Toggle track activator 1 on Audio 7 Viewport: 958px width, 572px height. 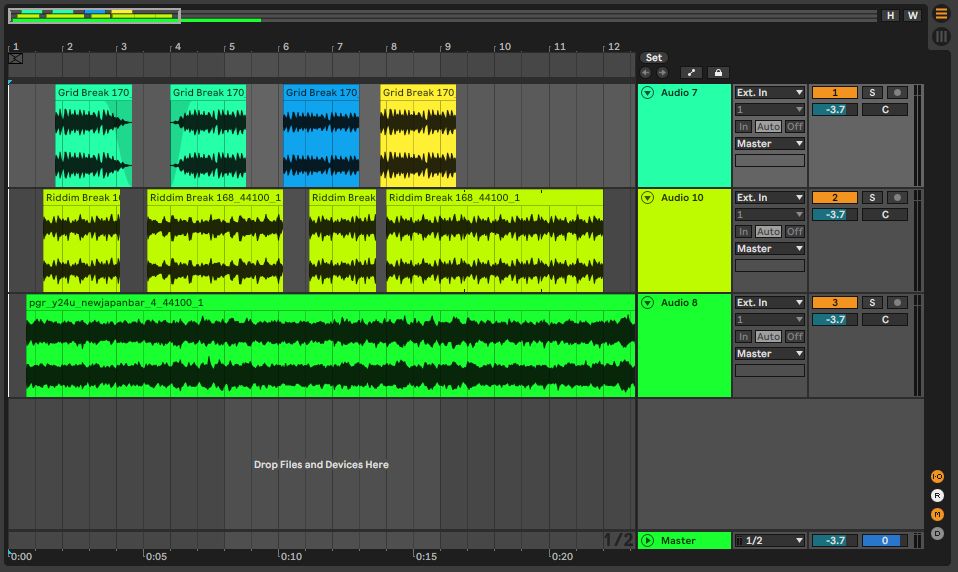coord(835,93)
